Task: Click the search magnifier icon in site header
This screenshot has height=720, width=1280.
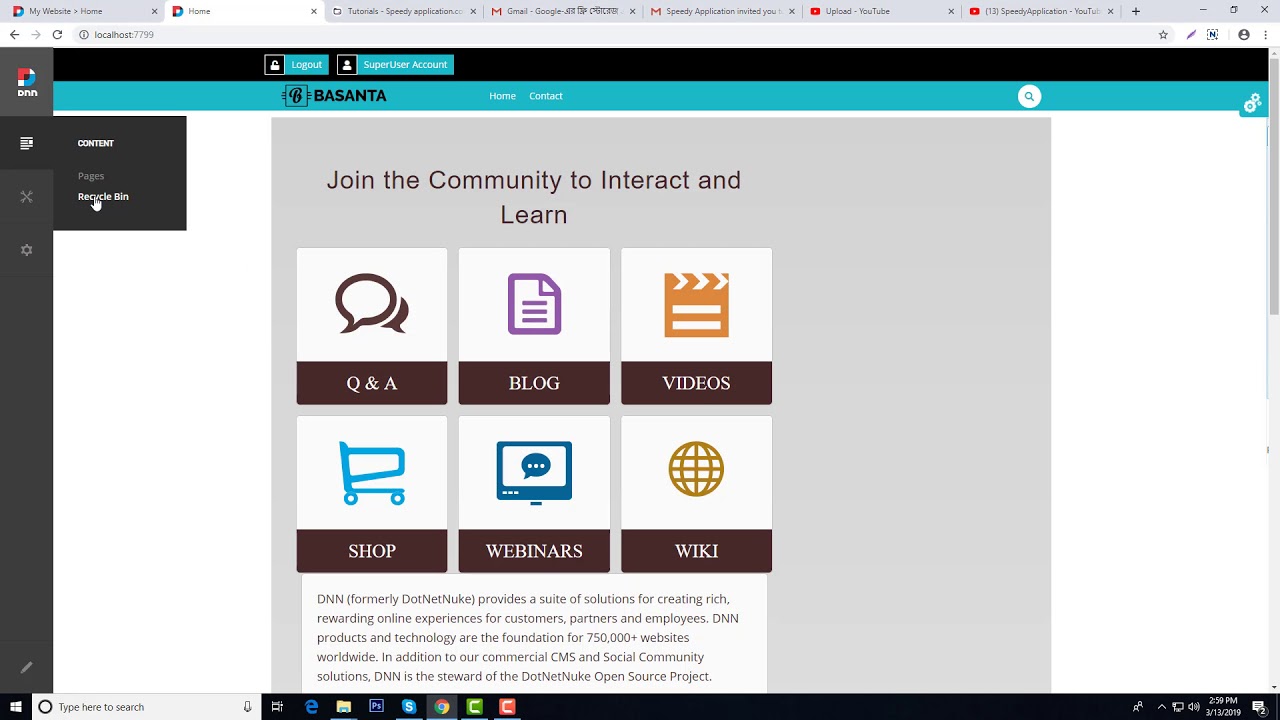Action: [1029, 96]
